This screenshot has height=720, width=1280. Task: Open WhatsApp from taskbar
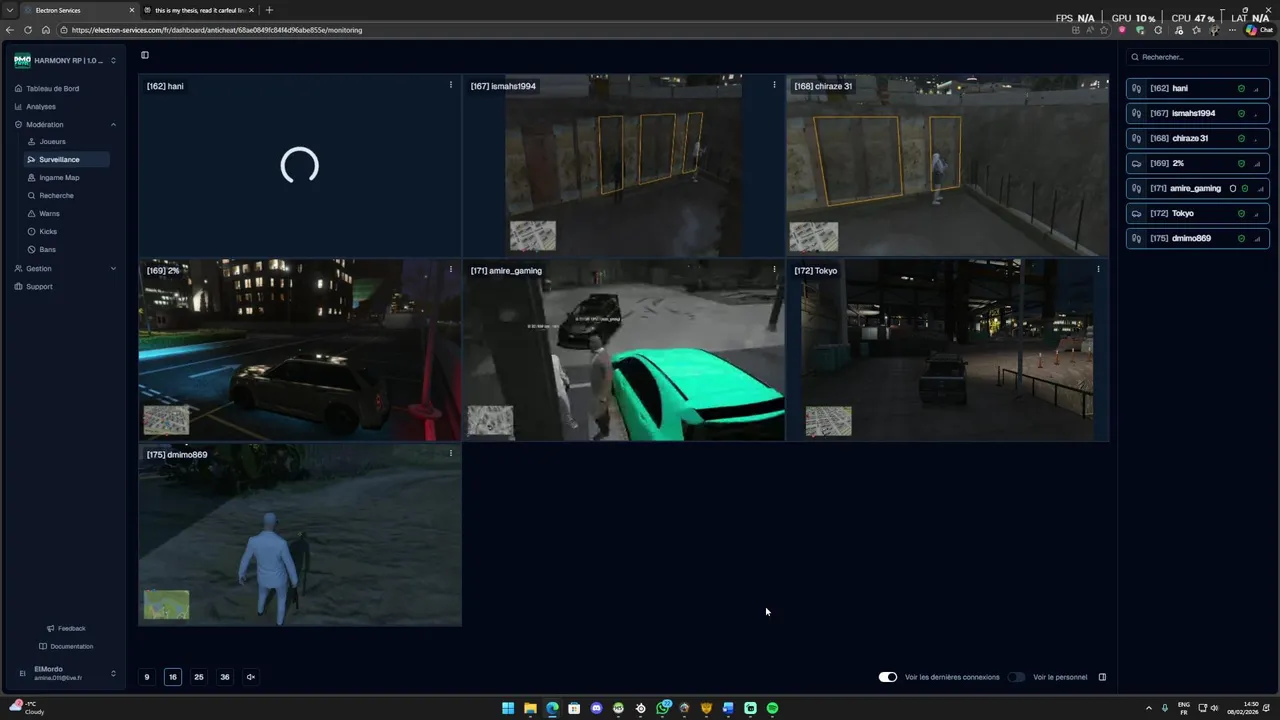pyautogui.click(x=662, y=708)
